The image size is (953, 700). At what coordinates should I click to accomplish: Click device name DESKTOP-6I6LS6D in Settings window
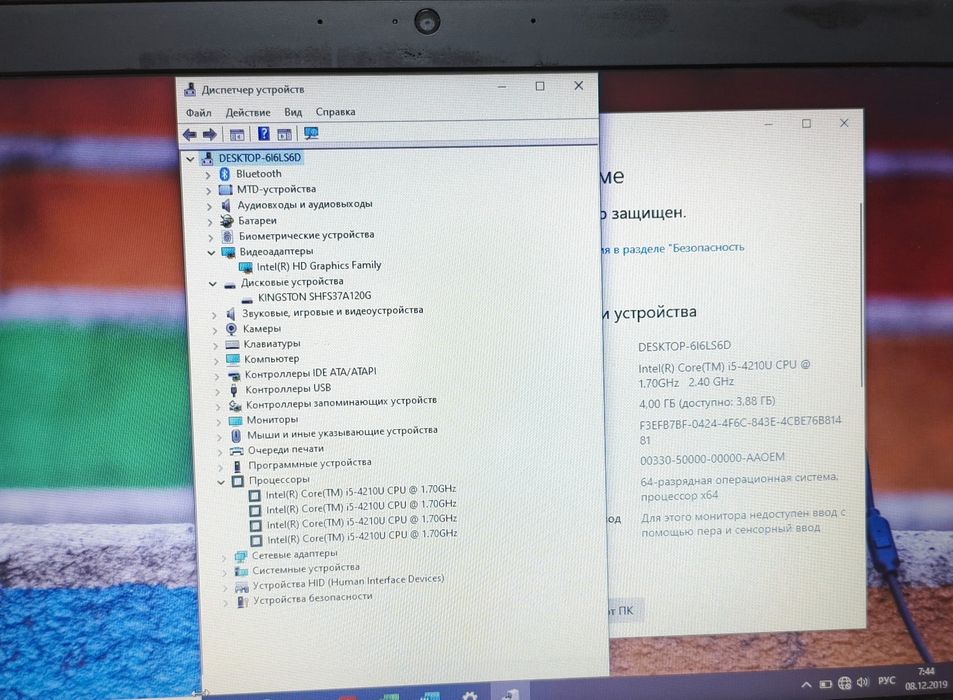coord(684,346)
